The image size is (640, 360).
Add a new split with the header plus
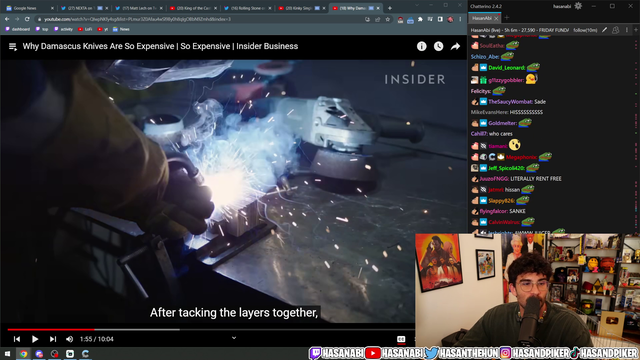[636, 30]
